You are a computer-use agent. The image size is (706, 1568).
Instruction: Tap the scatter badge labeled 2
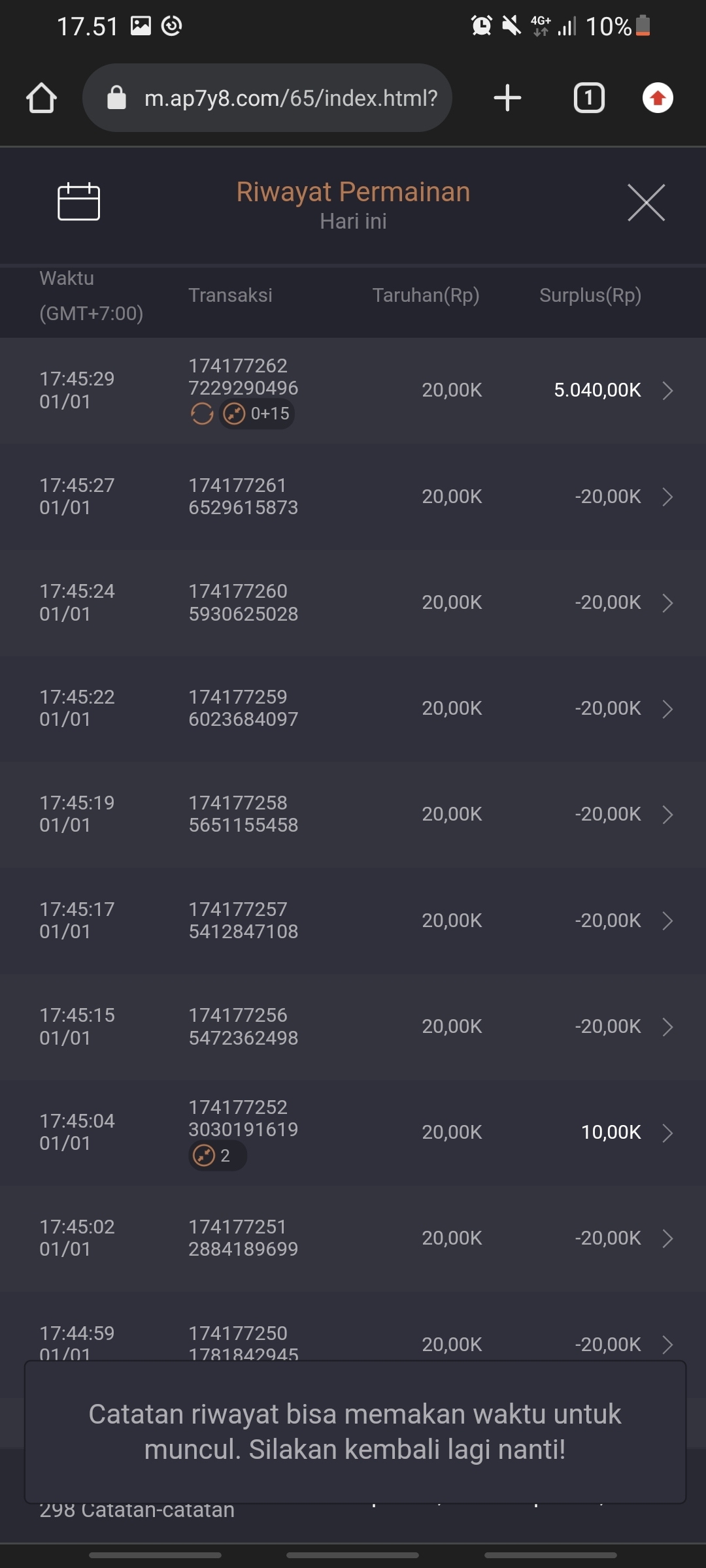217,1156
